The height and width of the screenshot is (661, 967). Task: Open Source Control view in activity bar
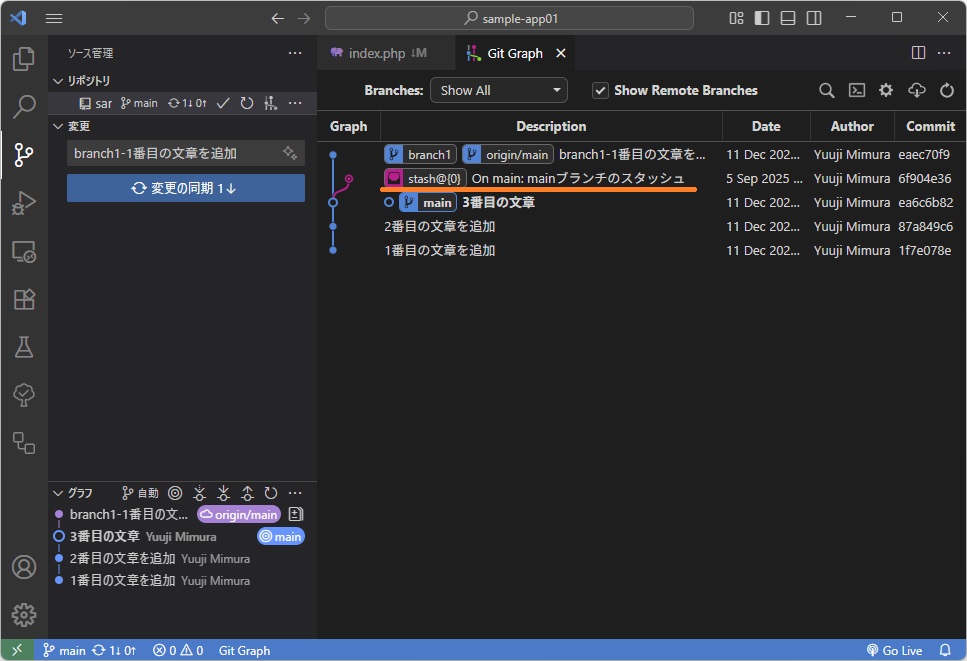point(23,154)
